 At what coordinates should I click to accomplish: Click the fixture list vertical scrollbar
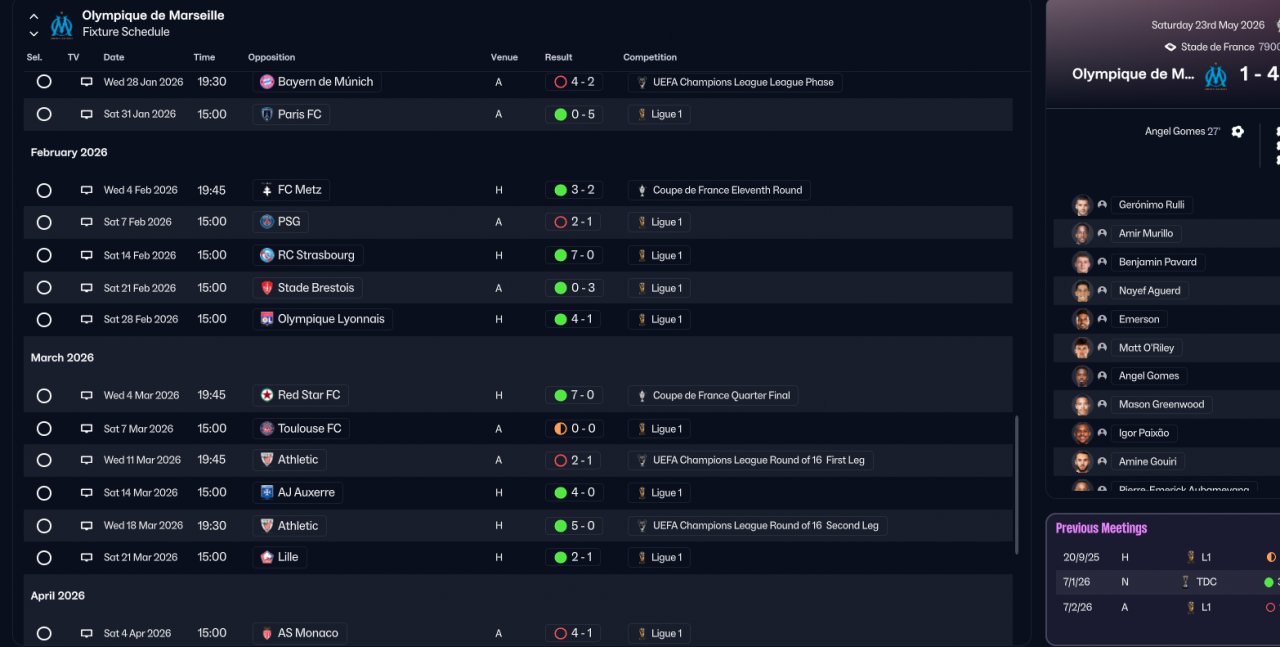pos(1017,485)
